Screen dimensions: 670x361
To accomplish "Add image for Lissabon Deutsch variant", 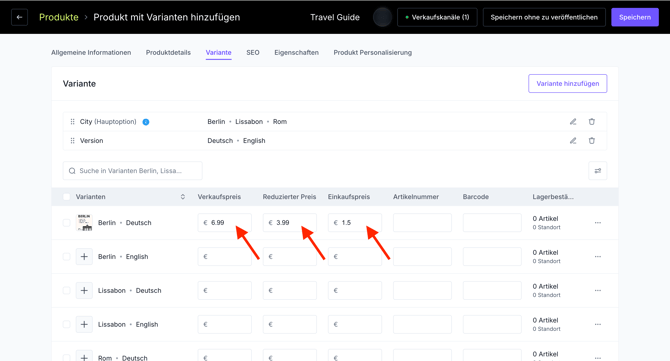I will [x=84, y=291].
